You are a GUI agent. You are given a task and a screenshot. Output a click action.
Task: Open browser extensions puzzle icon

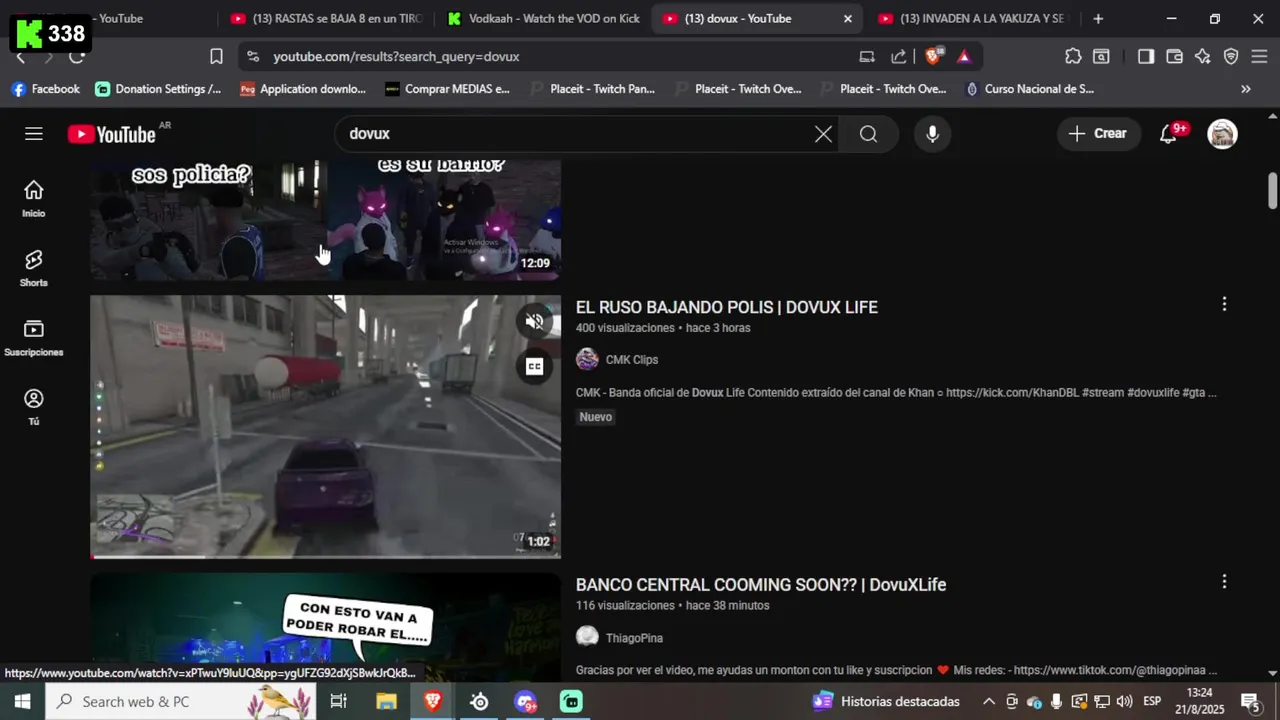pyautogui.click(x=1073, y=57)
